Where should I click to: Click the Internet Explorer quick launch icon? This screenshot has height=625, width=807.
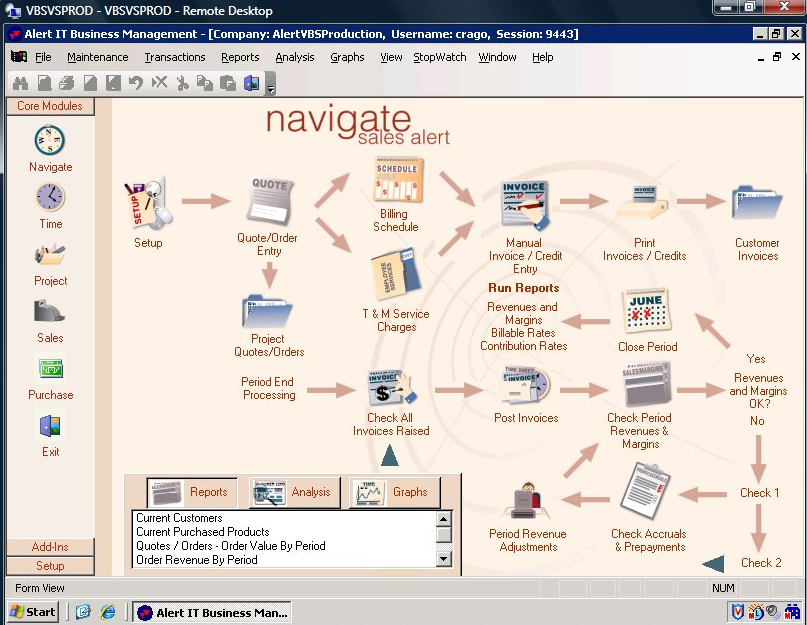pyautogui.click(x=108, y=612)
